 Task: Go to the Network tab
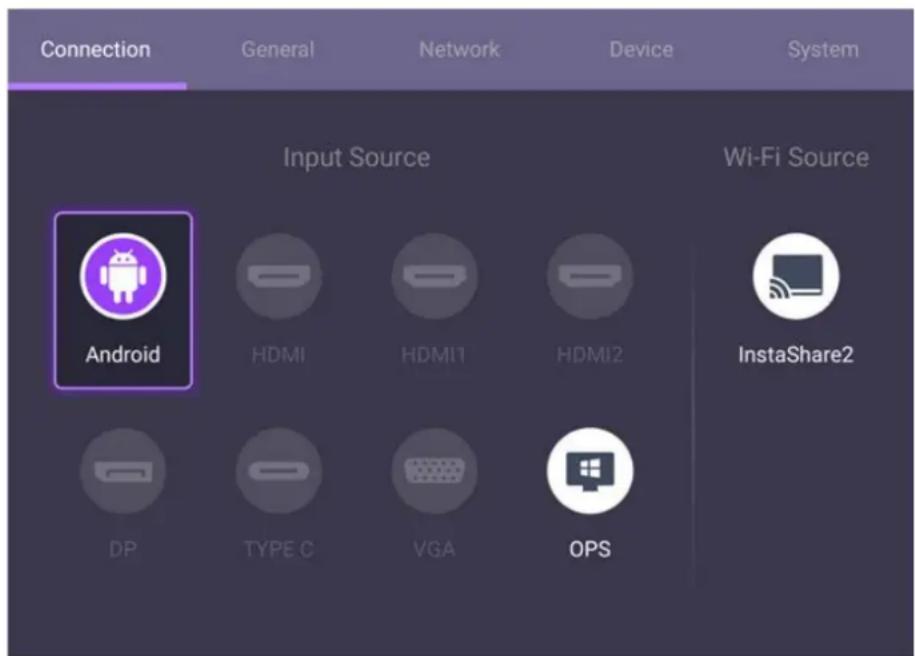pyautogui.click(x=460, y=50)
